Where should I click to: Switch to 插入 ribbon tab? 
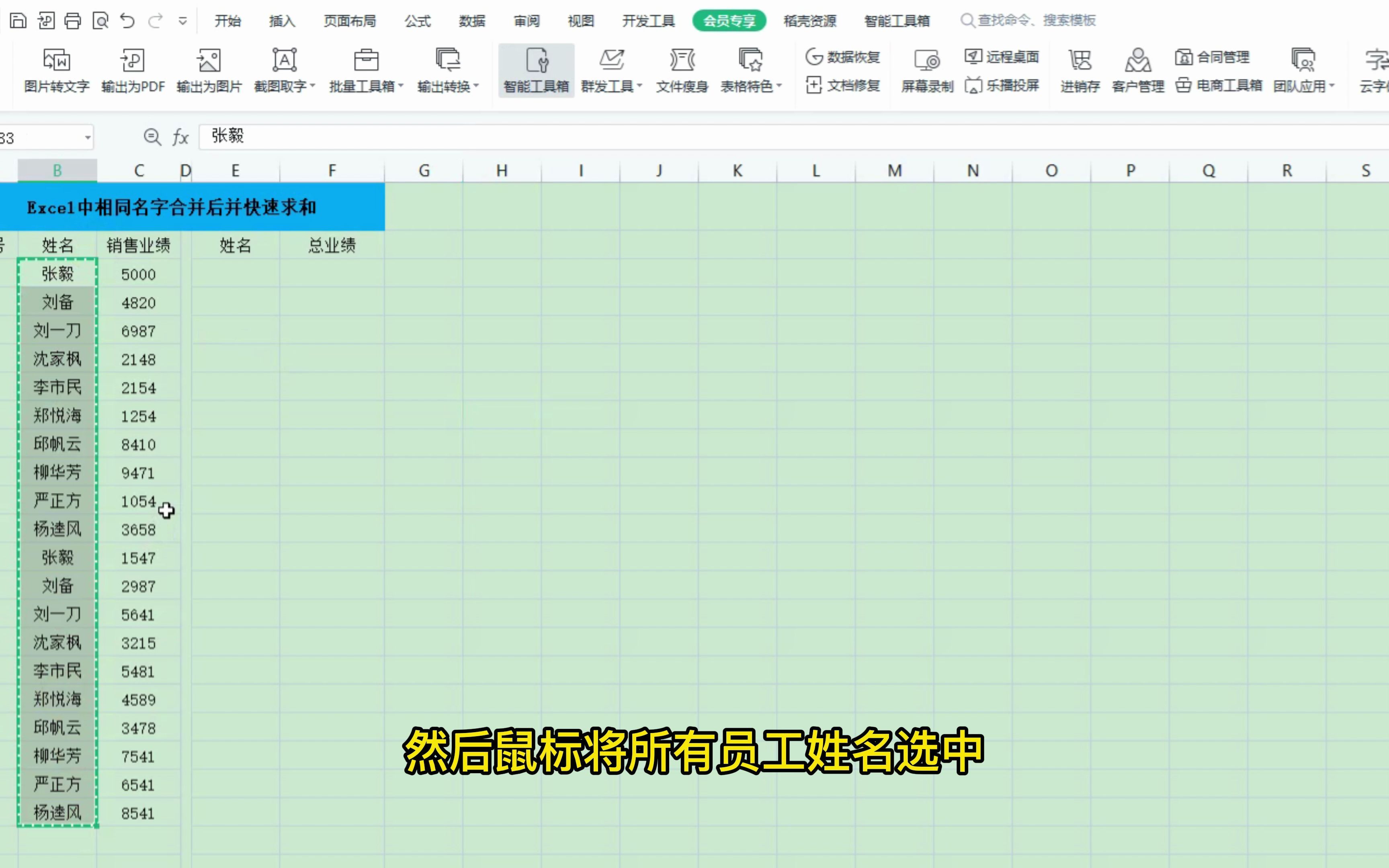(282, 20)
